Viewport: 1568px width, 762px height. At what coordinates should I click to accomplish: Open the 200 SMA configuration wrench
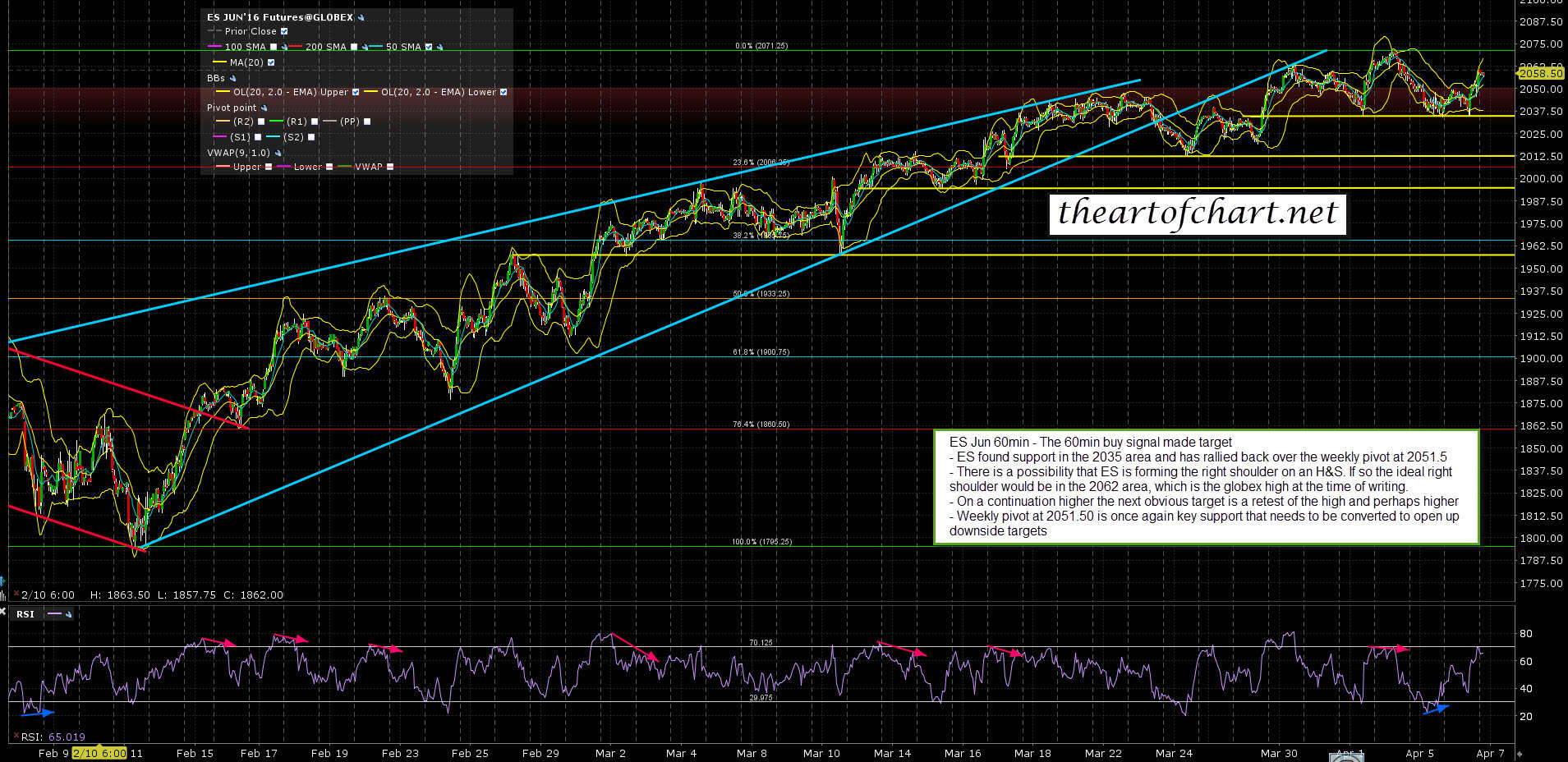365,48
